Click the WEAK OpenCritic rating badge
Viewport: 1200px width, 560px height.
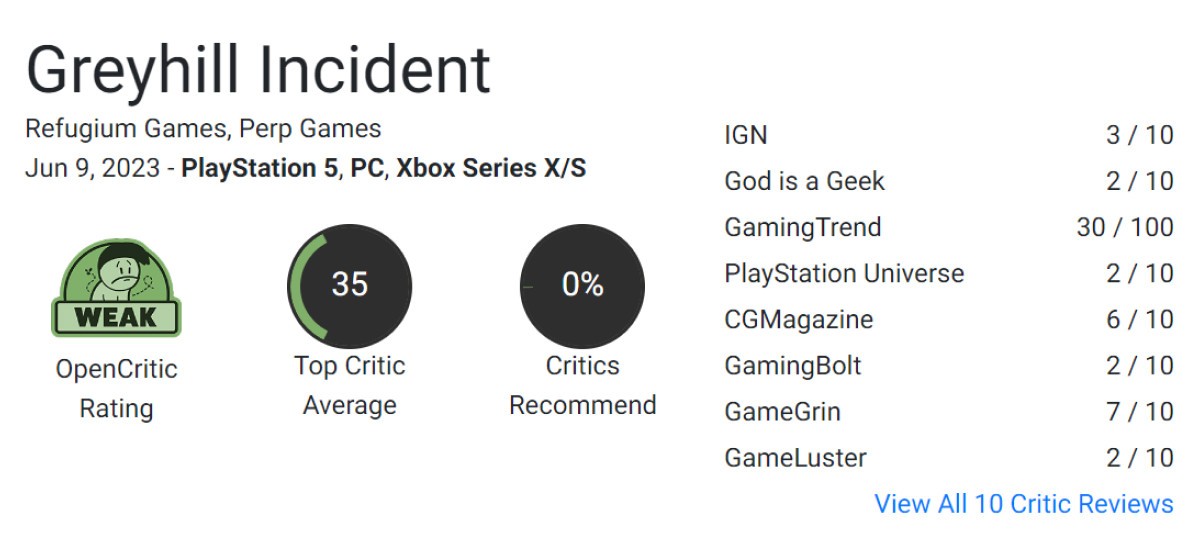(x=116, y=287)
